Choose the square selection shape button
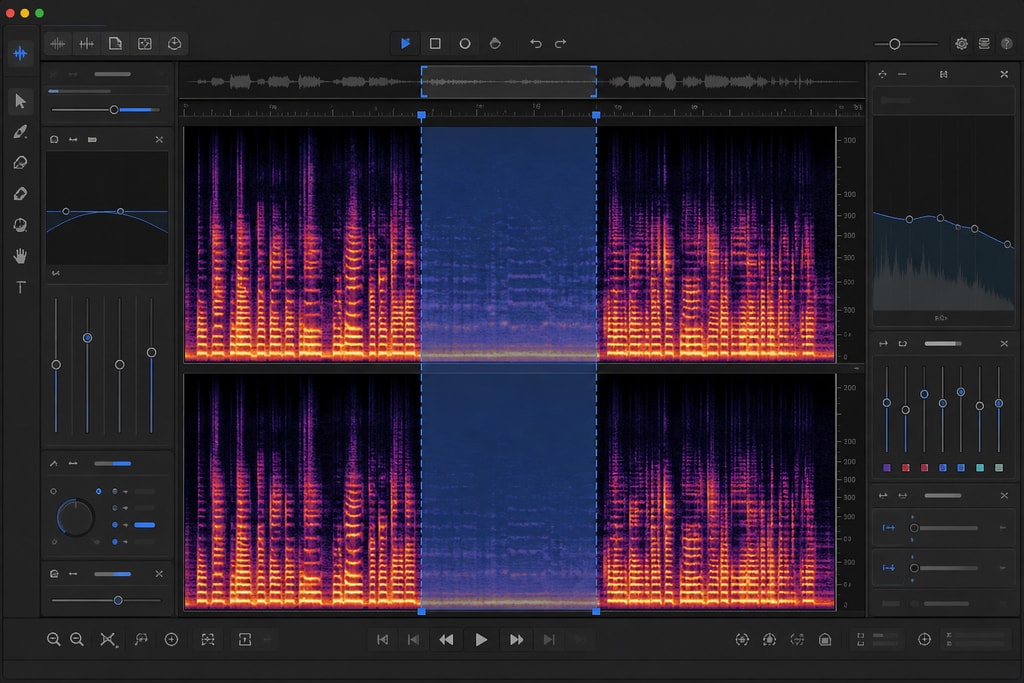 (x=435, y=43)
